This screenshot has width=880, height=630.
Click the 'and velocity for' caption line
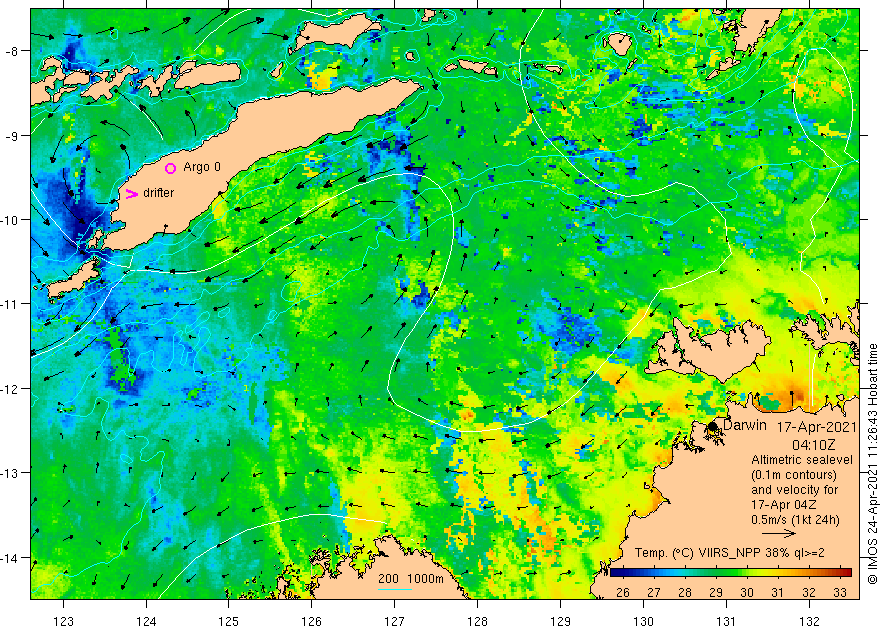click(795, 489)
